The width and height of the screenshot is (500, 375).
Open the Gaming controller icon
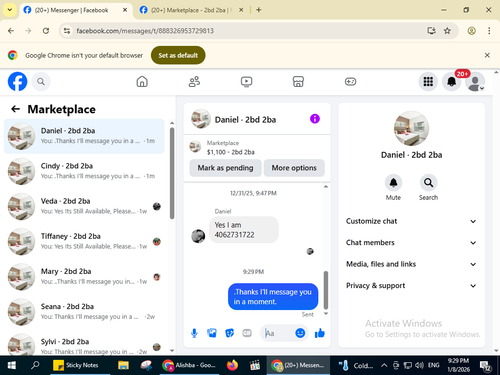350,81
